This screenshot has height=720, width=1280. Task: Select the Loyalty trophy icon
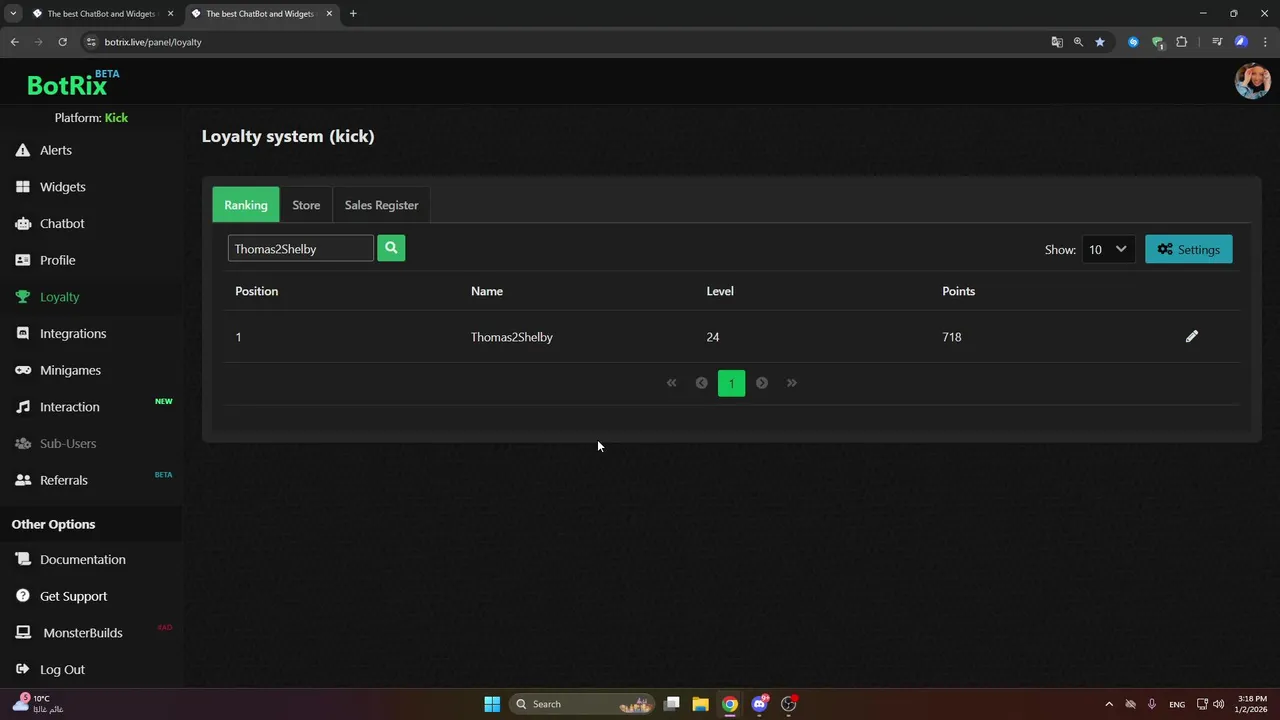22,297
